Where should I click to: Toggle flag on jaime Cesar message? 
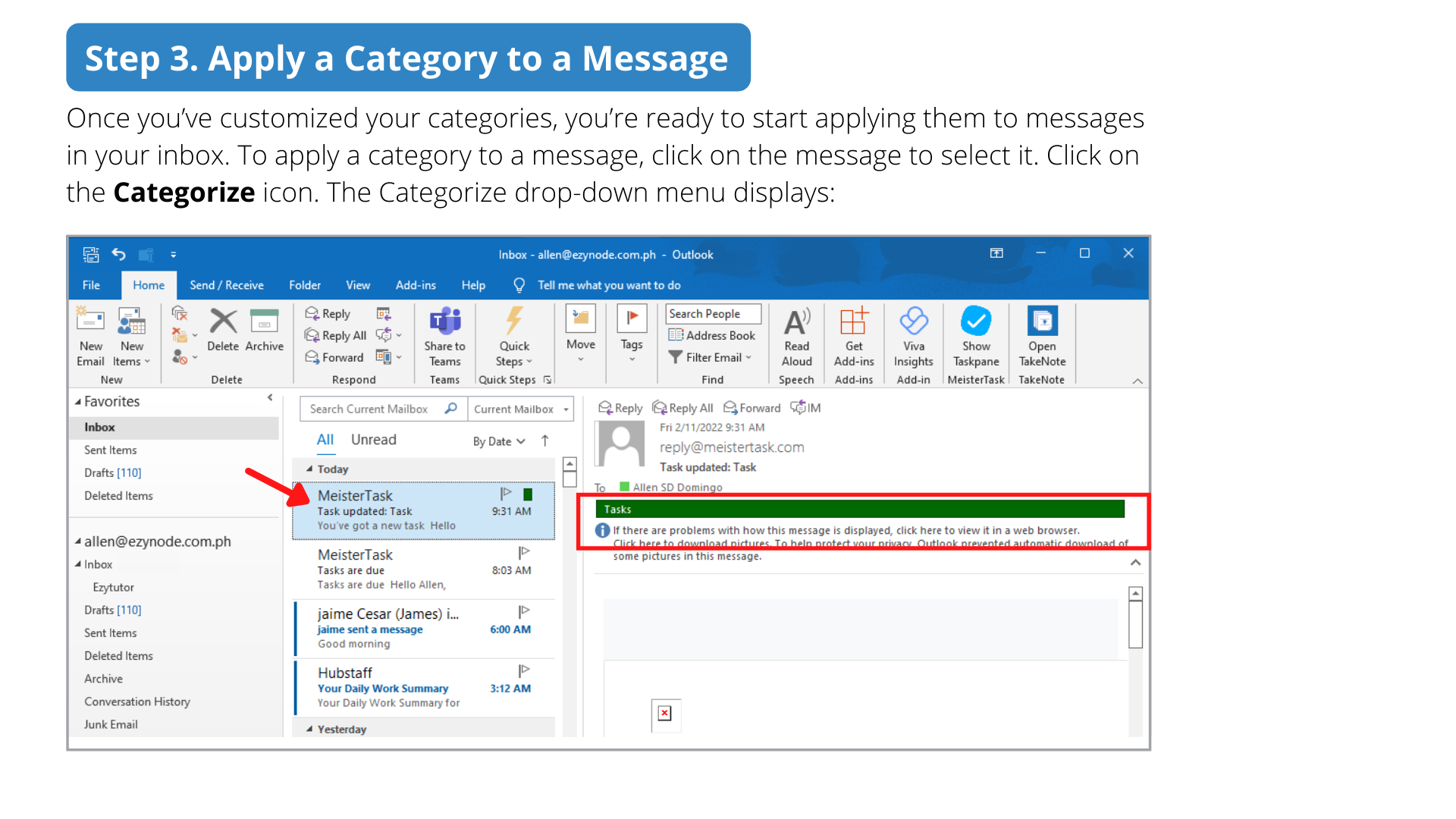click(523, 611)
